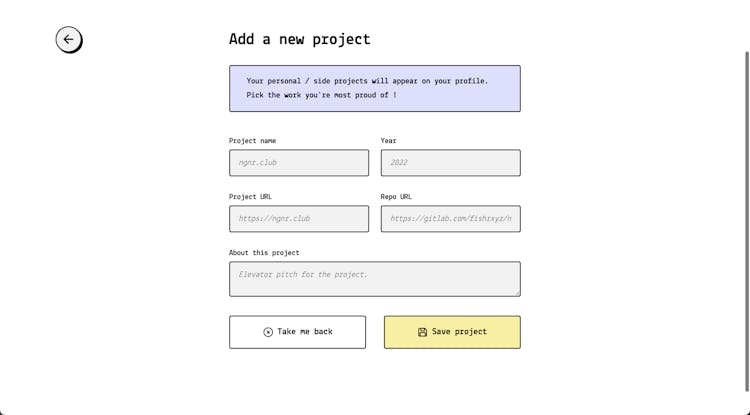750x415 pixels.
Task: Click the circled X icon in Take me back
Action: point(268,332)
